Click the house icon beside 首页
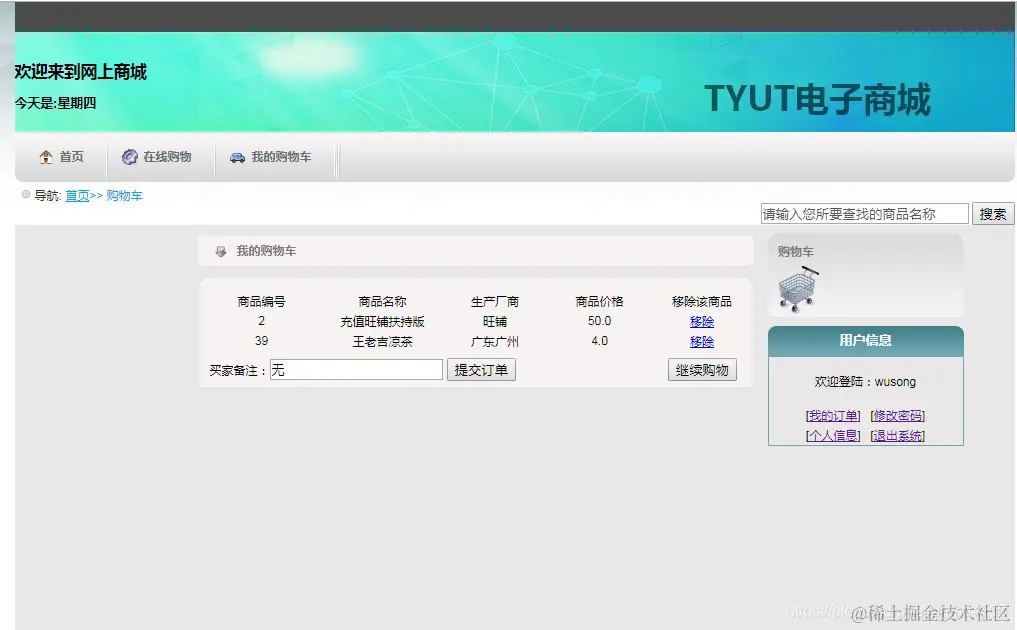1017x630 pixels. [x=45, y=157]
